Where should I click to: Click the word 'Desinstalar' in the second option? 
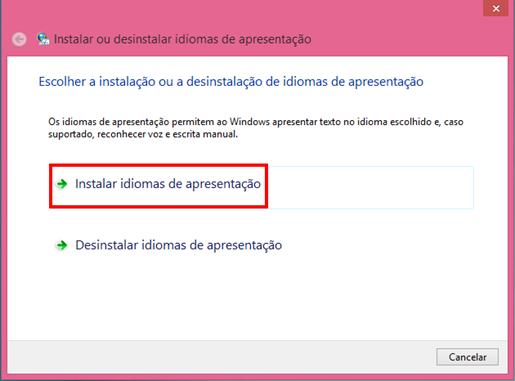pos(107,245)
